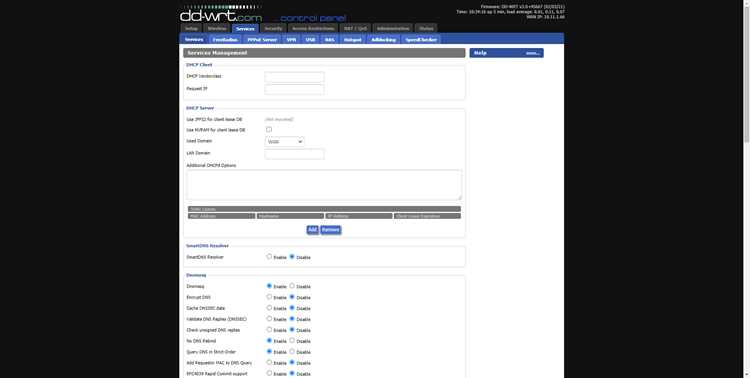The width and height of the screenshot is (750, 378).
Task: Enable RFC4039 Rapid Commit support
Action: pyautogui.click(x=269, y=373)
